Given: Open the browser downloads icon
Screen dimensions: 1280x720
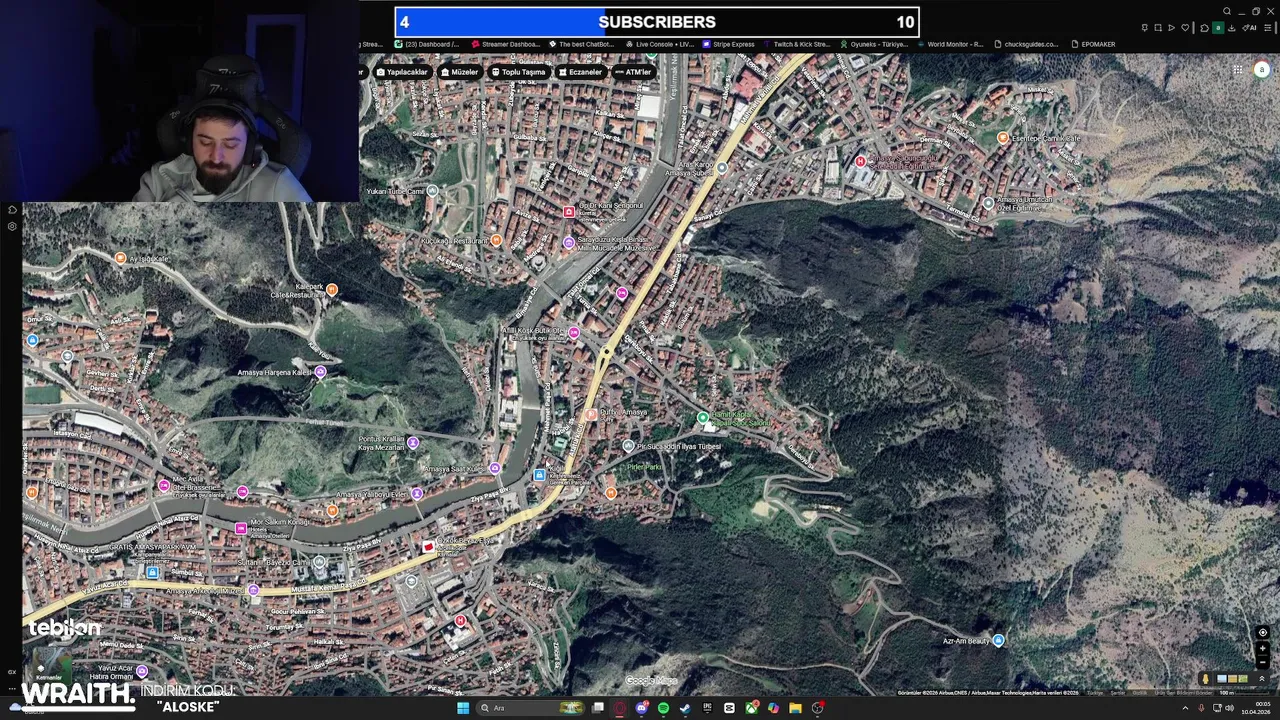Looking at the screenshot, I should coord(1232,28).
